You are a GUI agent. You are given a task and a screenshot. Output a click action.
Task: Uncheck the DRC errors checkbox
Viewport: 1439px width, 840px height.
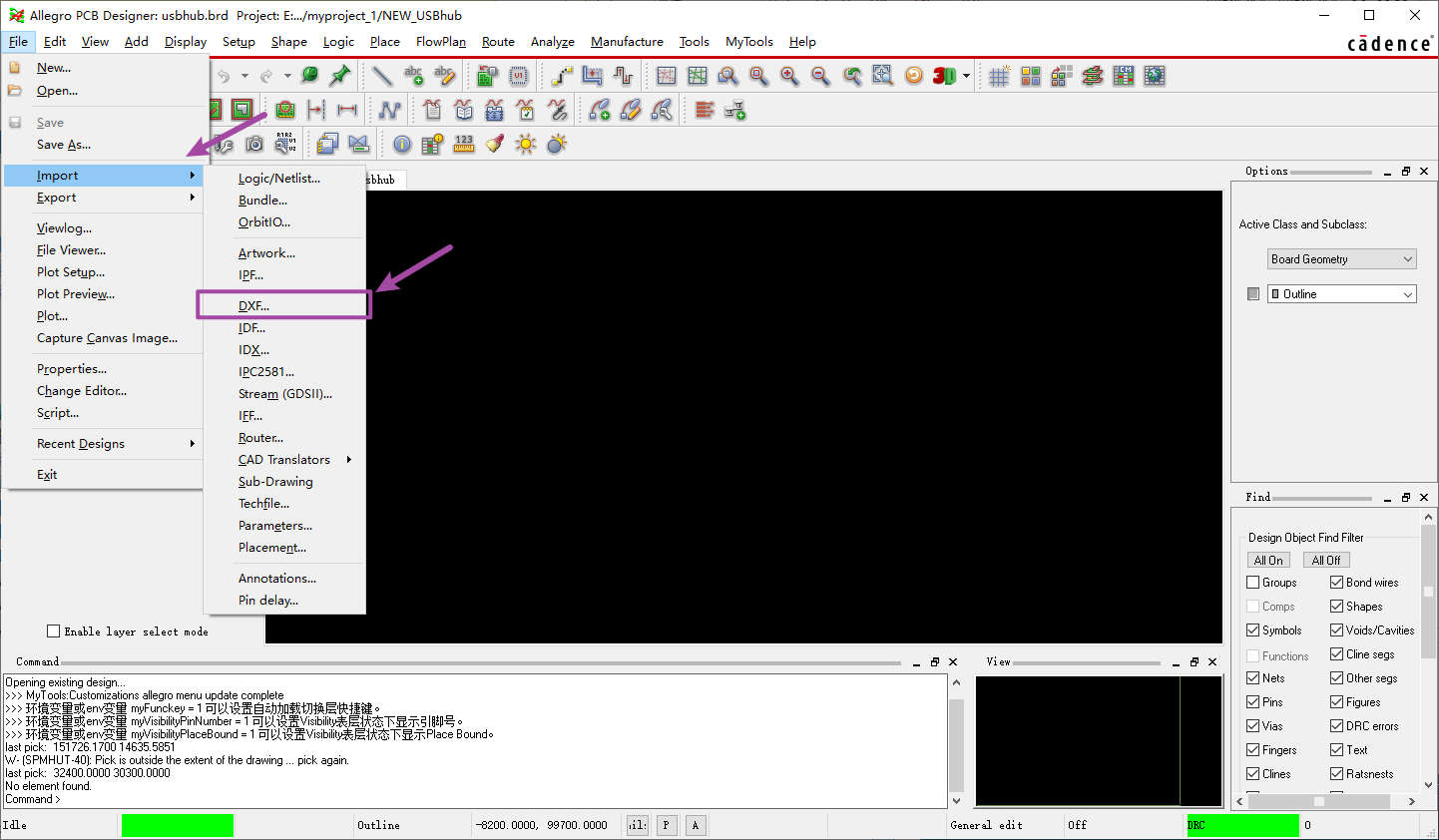tap(1337, 726)
